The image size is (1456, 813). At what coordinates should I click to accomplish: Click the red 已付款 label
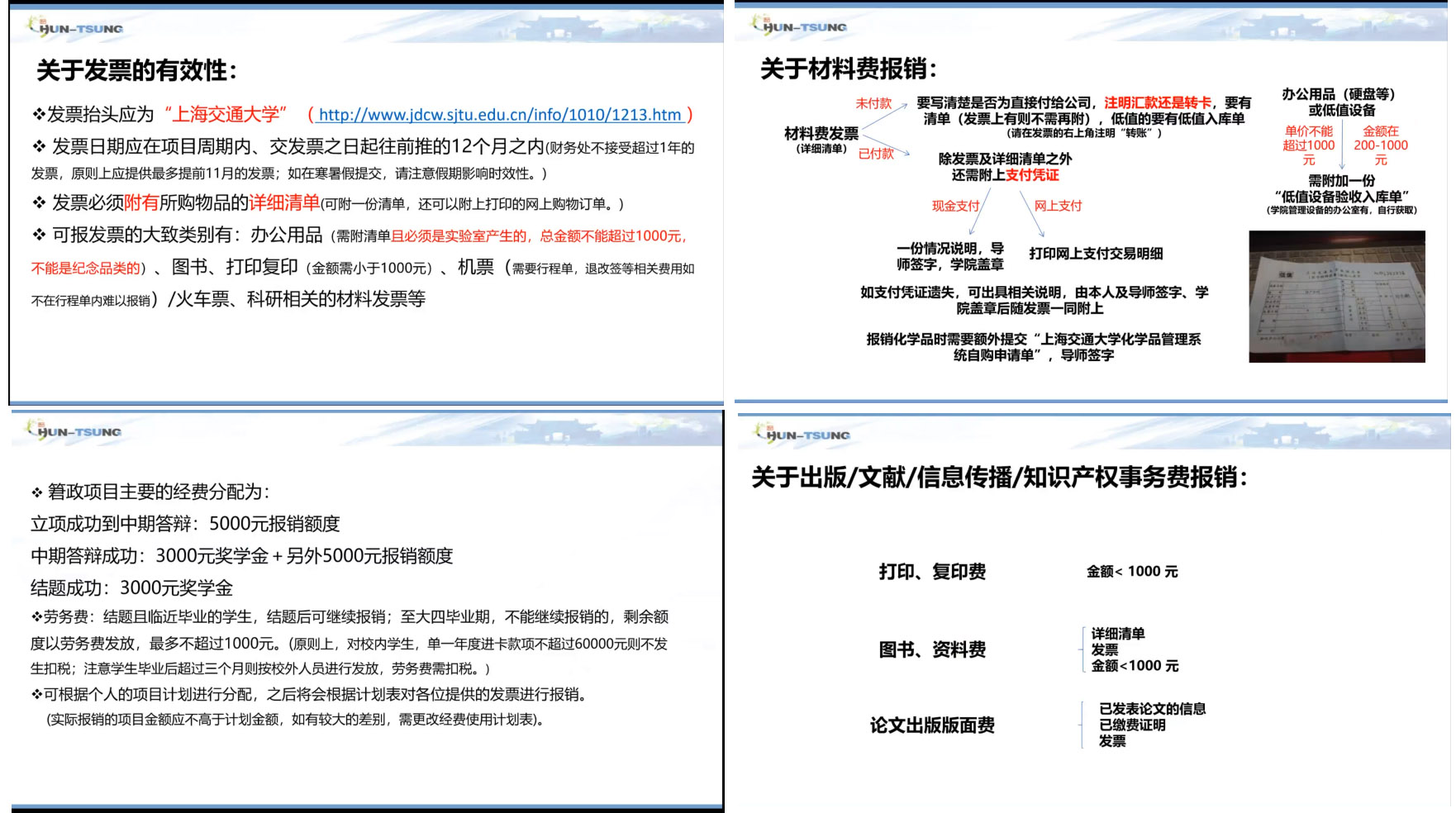[x=876, y=154]
